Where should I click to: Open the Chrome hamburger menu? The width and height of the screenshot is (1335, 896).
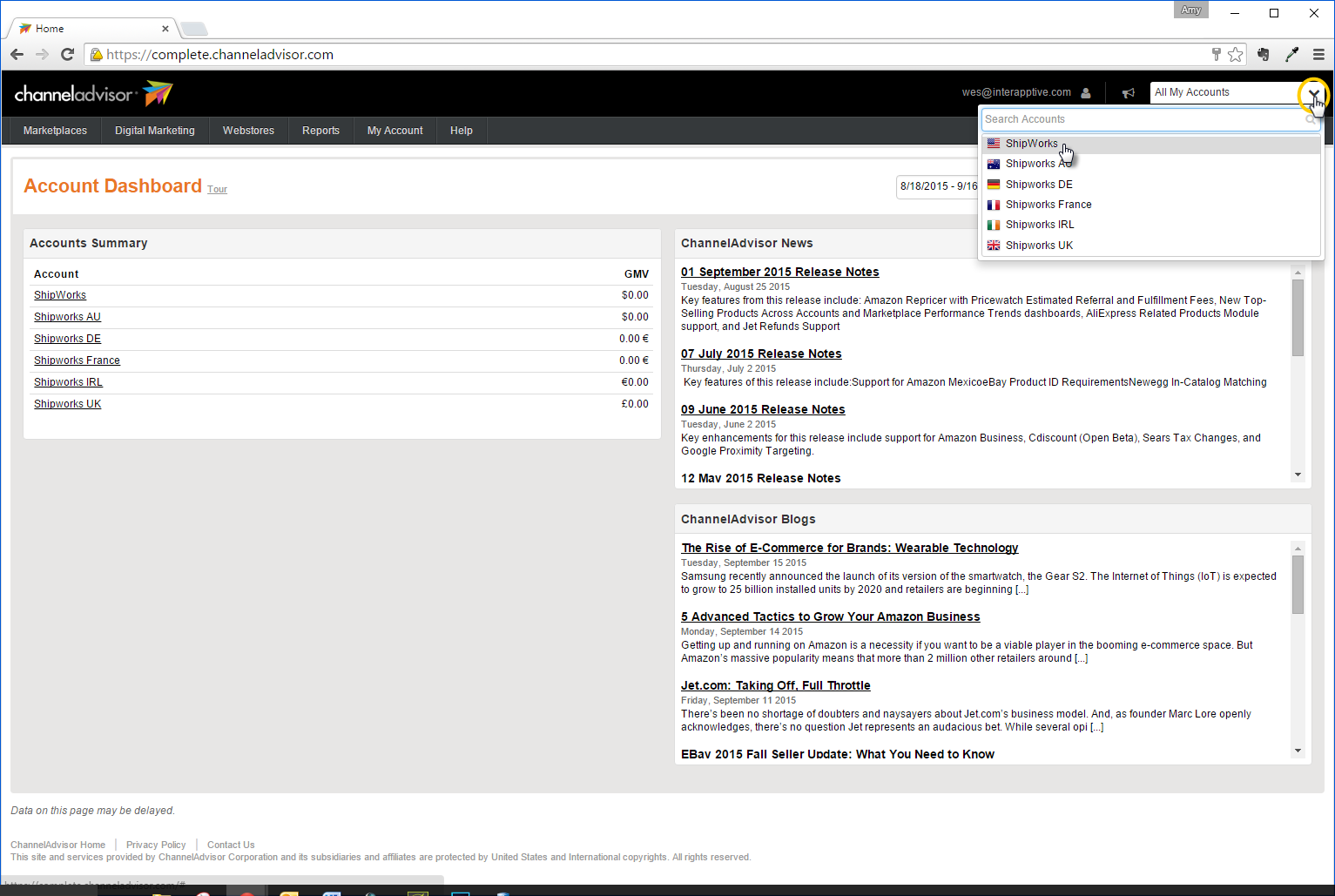(x=1318, y=55)
